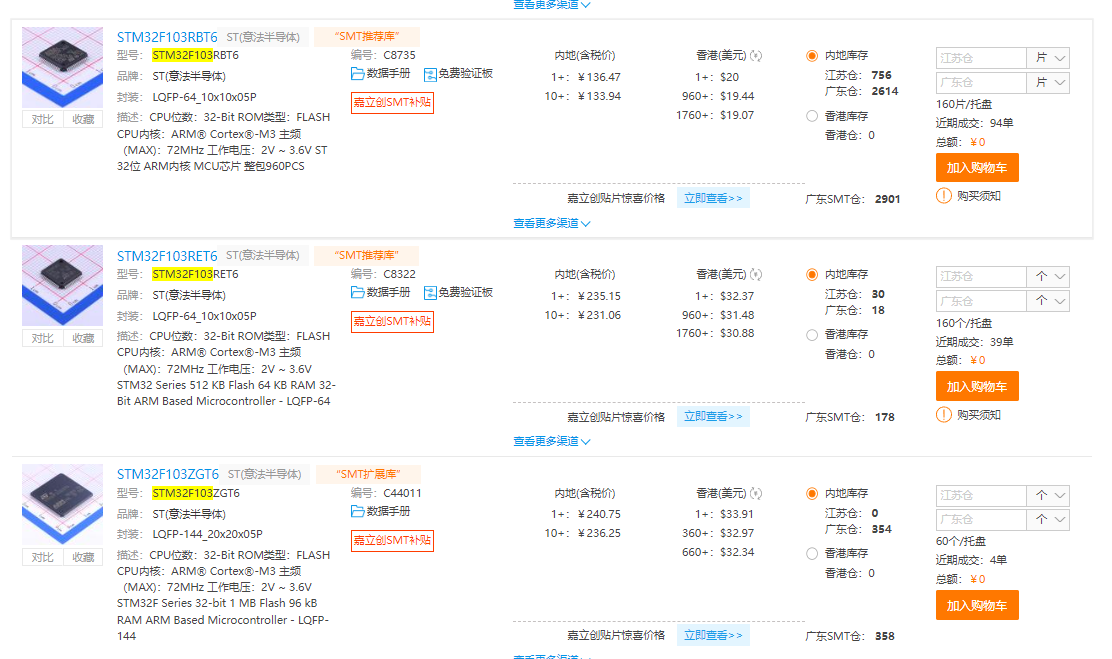
Task: Click currency info icon beside 香港(美元) for STM32F103RBT6
Action: (x=756, y=55)
